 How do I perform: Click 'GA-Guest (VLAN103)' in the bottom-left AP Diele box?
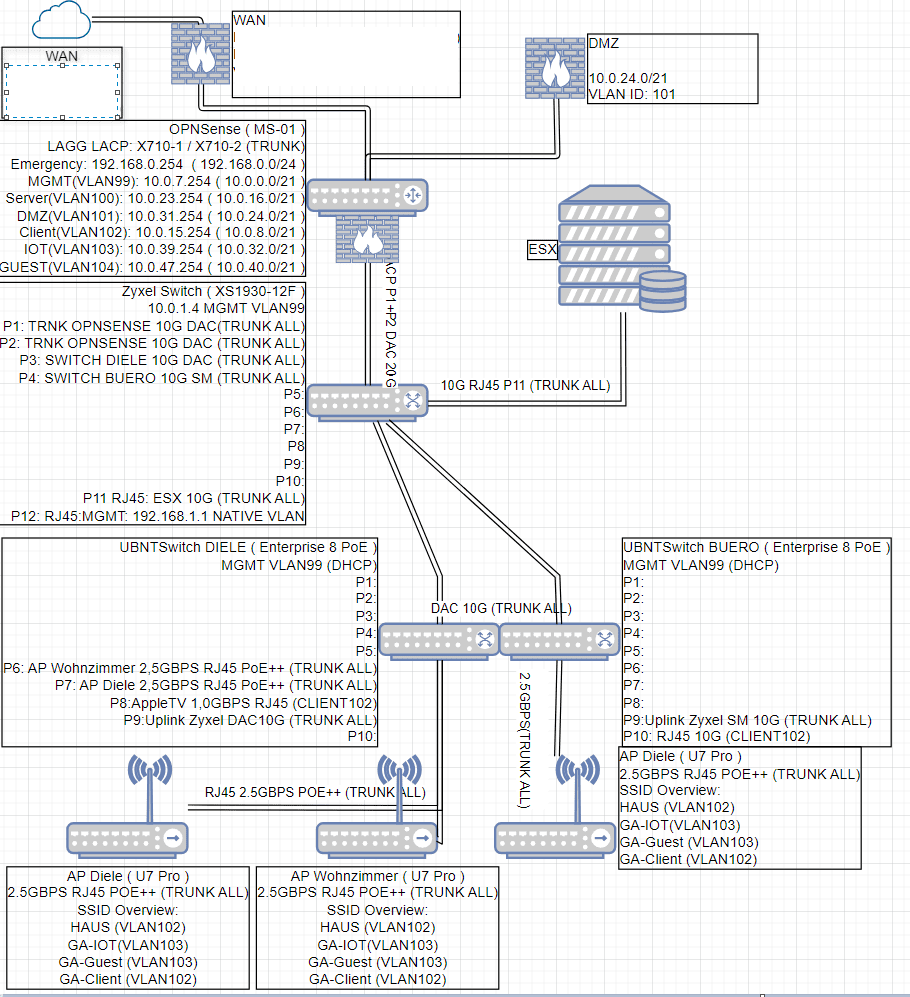pyautogui.click(x=128, y=963)
